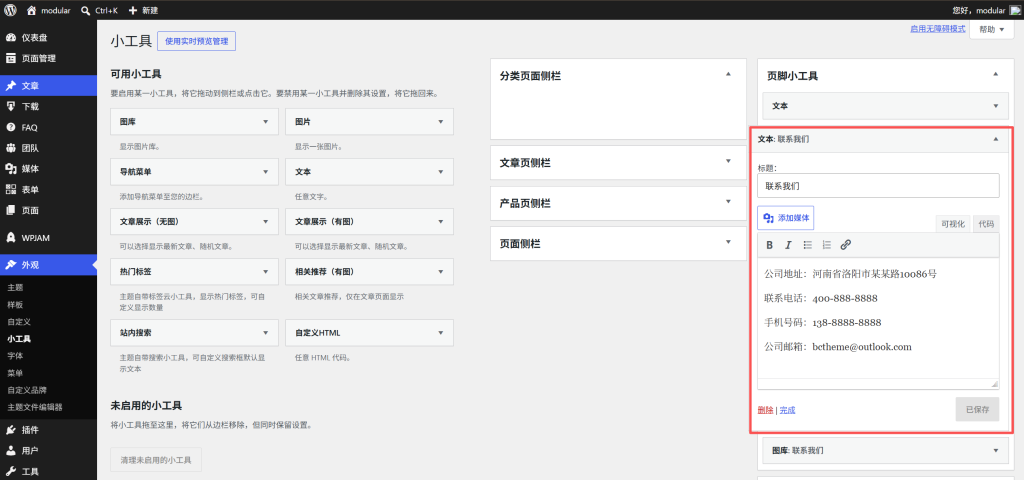This screenshot has height=480, width=1024.
Task: Click 清理未启用的小工具 button
Action: point(156,460)
